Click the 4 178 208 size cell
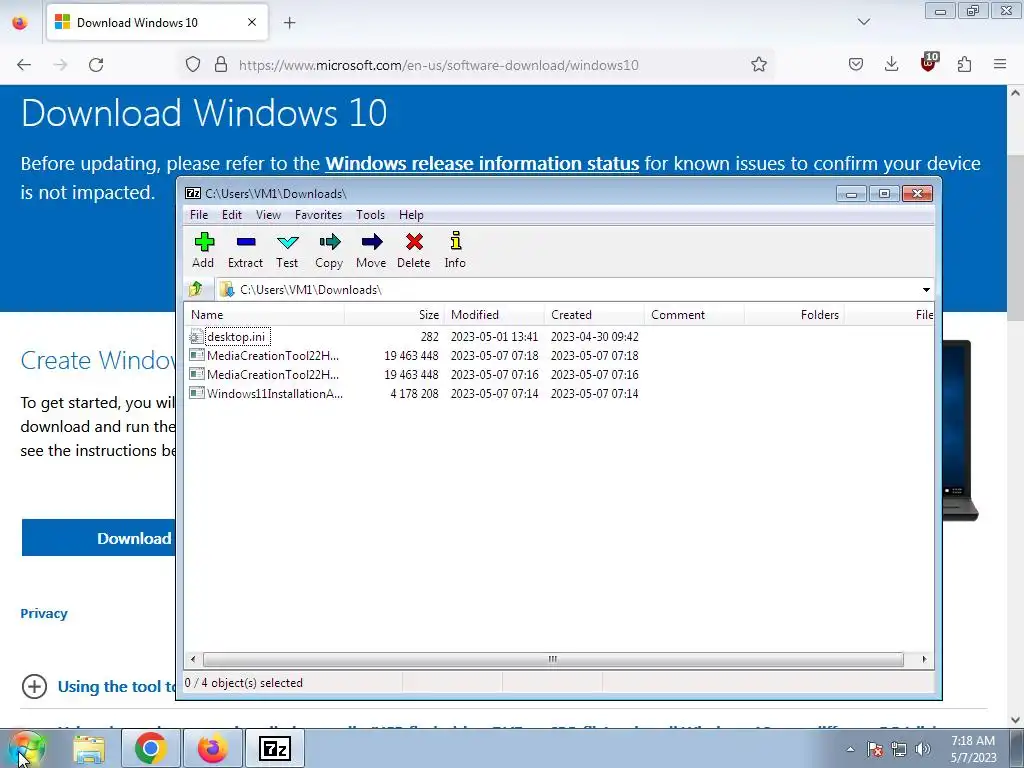The height and width of the screenshot is (768, 1024). click(x=414, y=394)
